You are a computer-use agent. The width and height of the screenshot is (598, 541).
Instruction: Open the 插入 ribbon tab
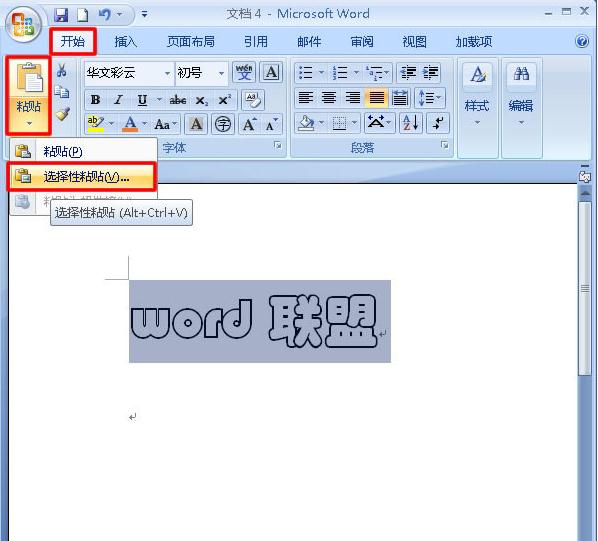click(126, 42)
